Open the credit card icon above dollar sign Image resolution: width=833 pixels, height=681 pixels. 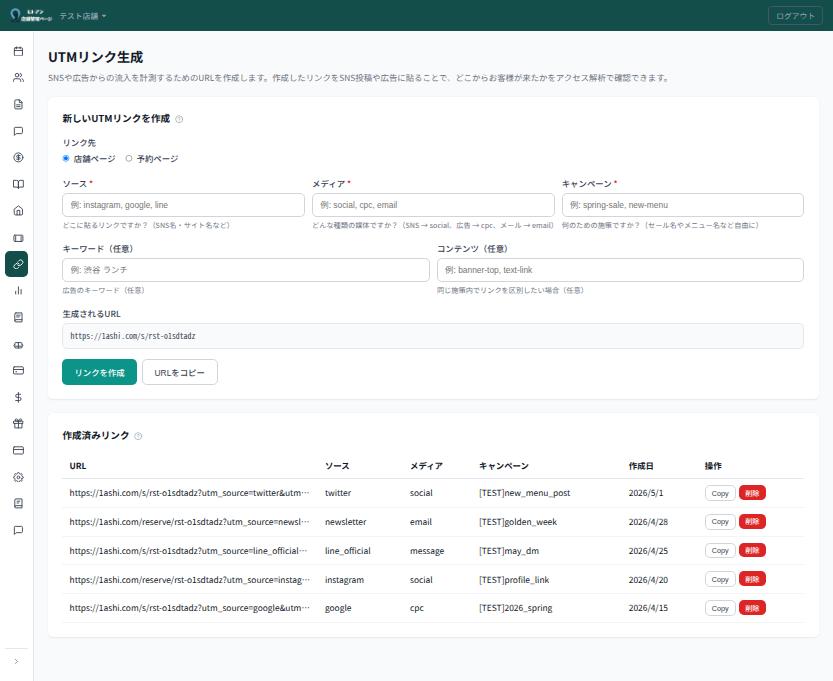(18, 370)
